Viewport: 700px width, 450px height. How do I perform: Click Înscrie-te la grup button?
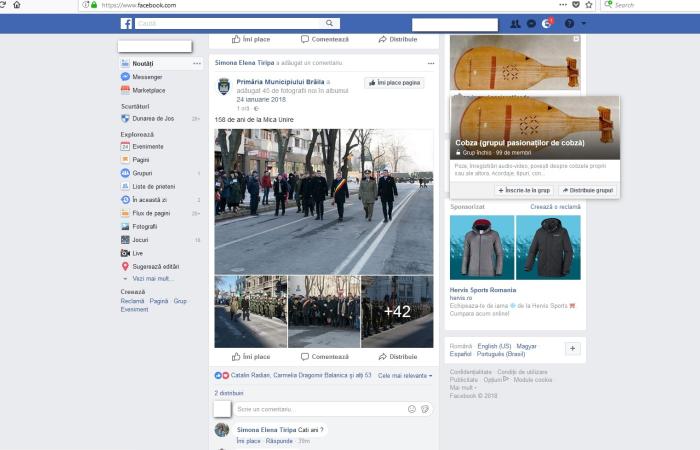coord(525,189)
